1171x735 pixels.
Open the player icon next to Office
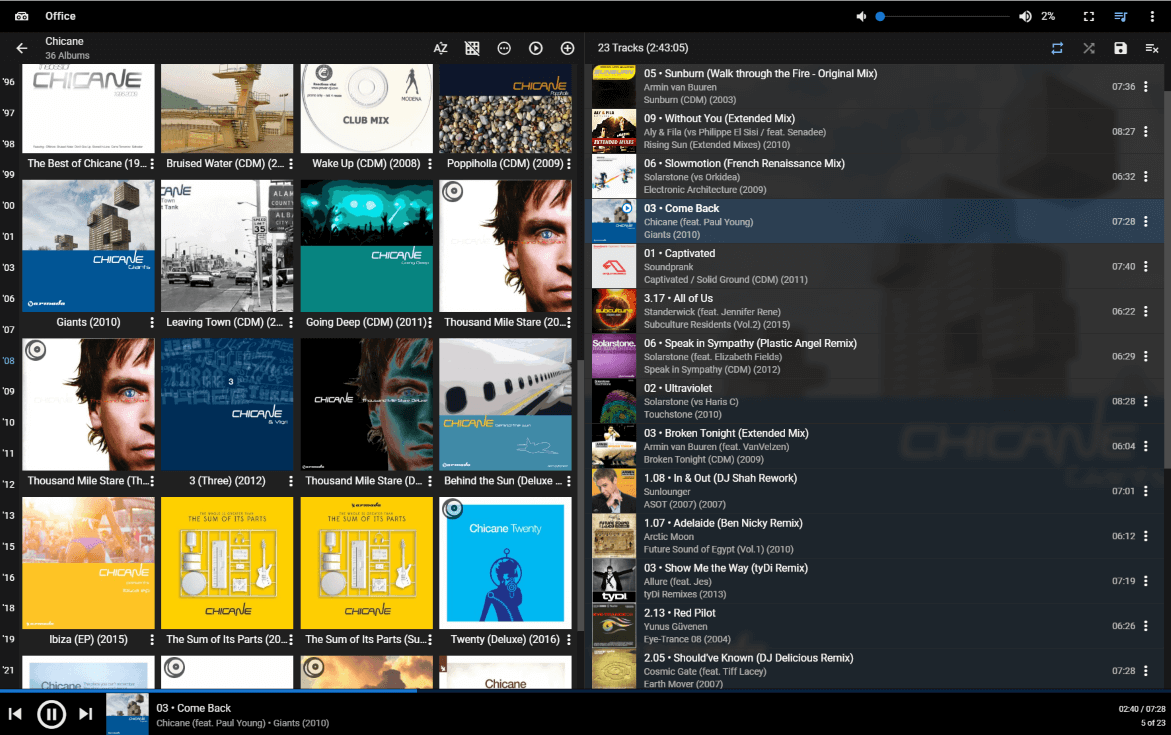coord(22,16)
